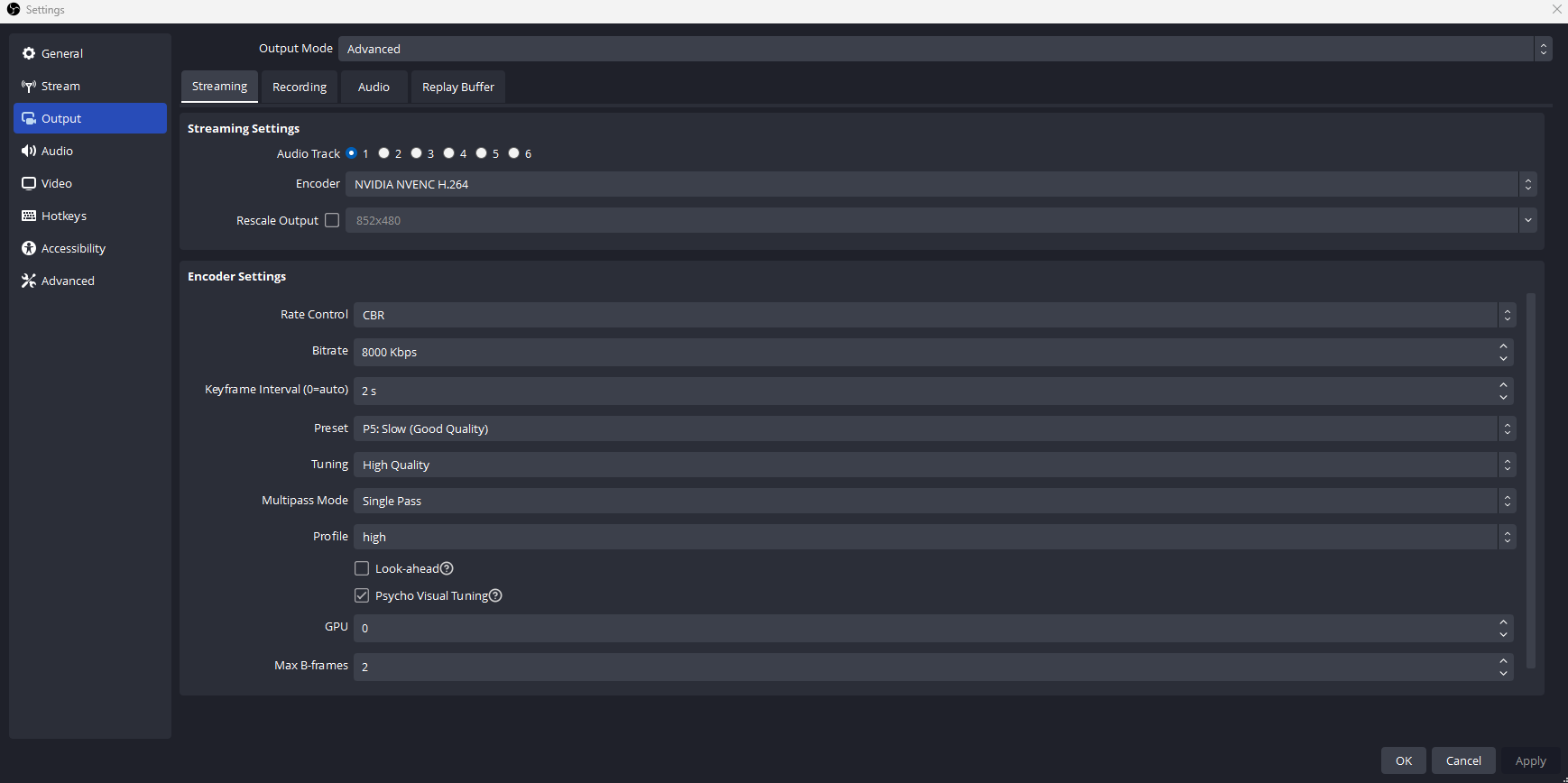
Task: Open the Multipass Mode dropdown
Action: tap(935, 501)
